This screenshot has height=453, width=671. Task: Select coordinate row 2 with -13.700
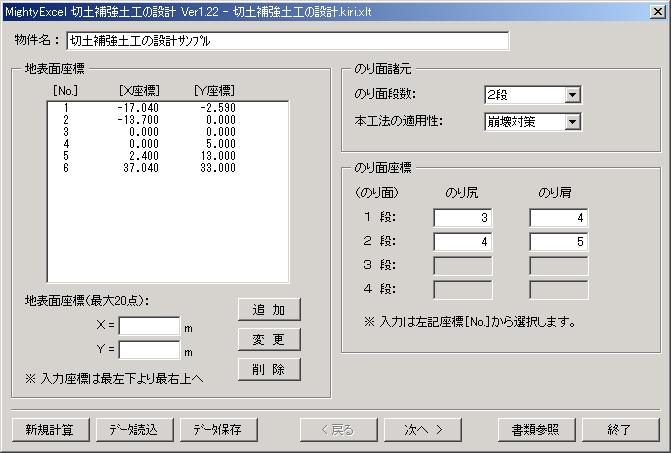click(167, 120)
